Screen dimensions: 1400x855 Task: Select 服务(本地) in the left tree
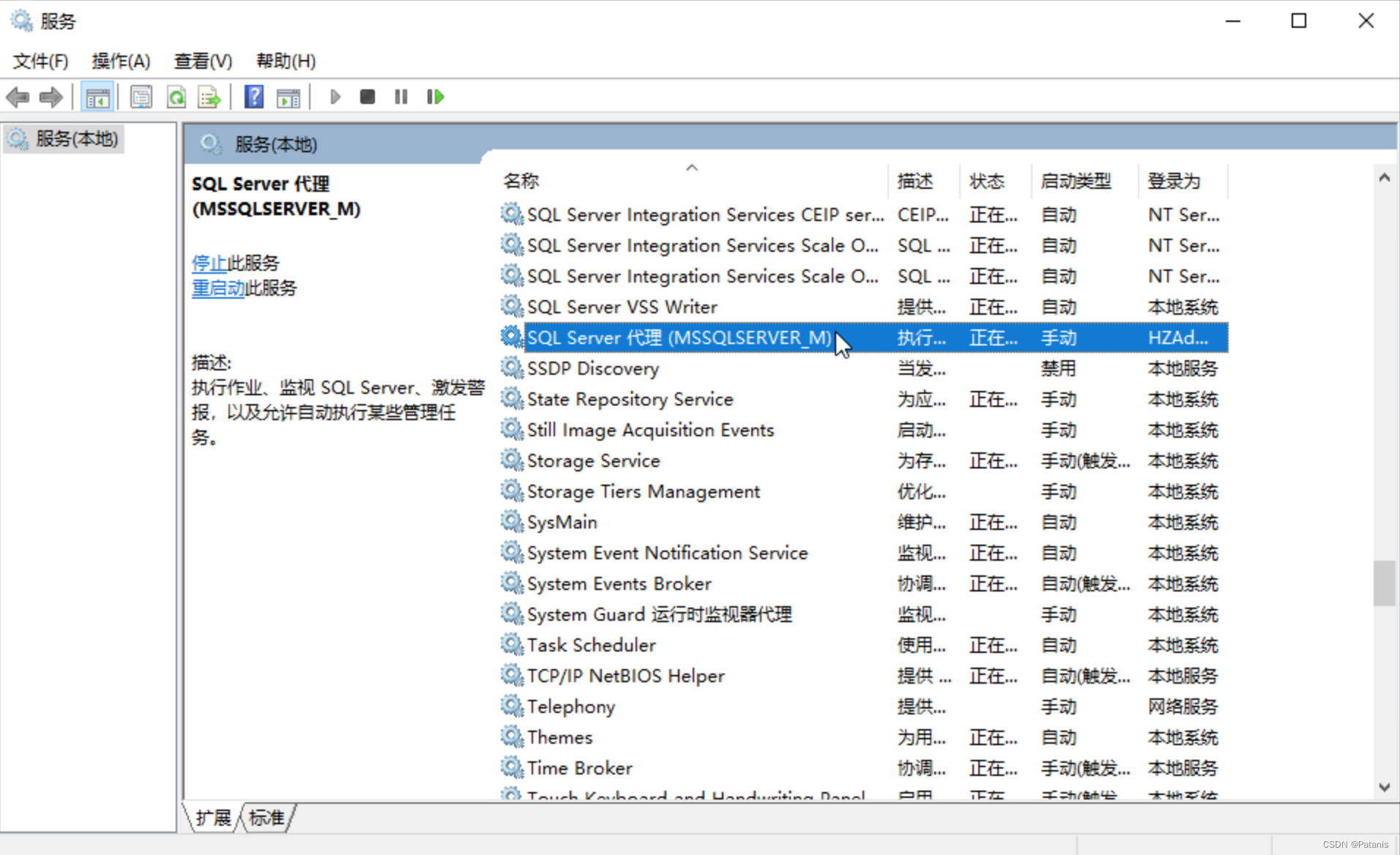(x=64, y=138)
